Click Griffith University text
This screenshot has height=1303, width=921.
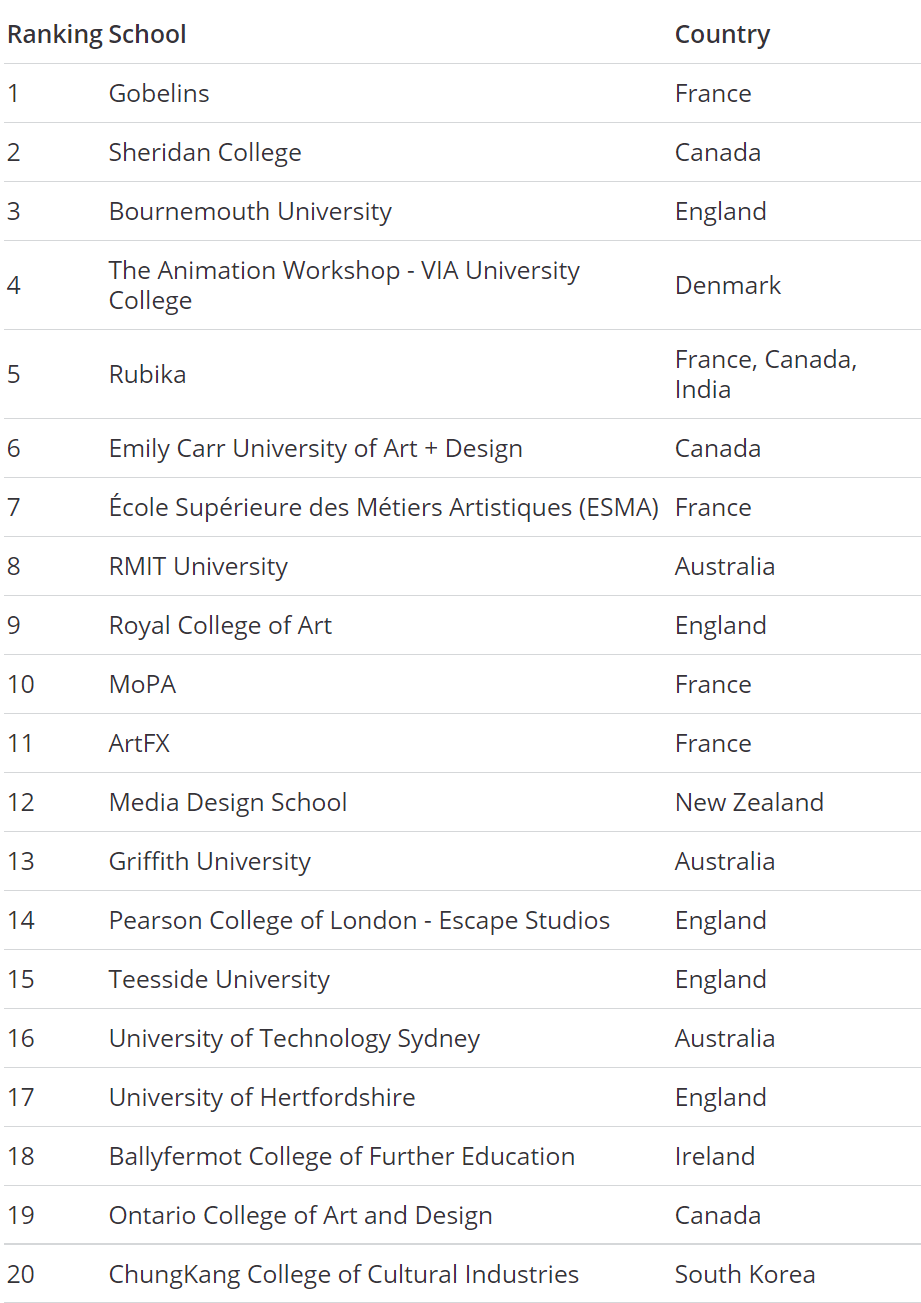pyautogui.click(x=210, y=861)
